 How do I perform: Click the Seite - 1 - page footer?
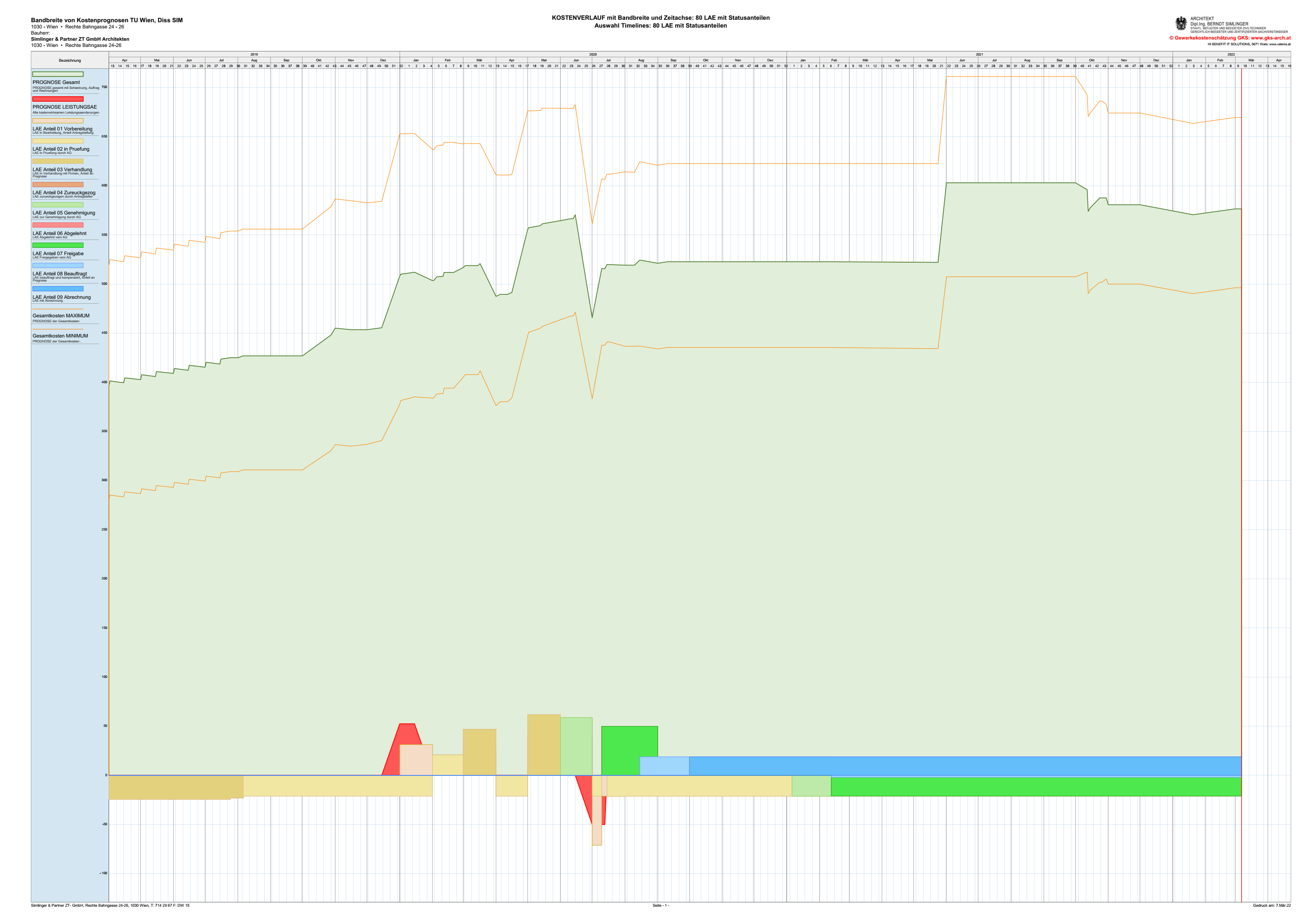pos(660,905)
